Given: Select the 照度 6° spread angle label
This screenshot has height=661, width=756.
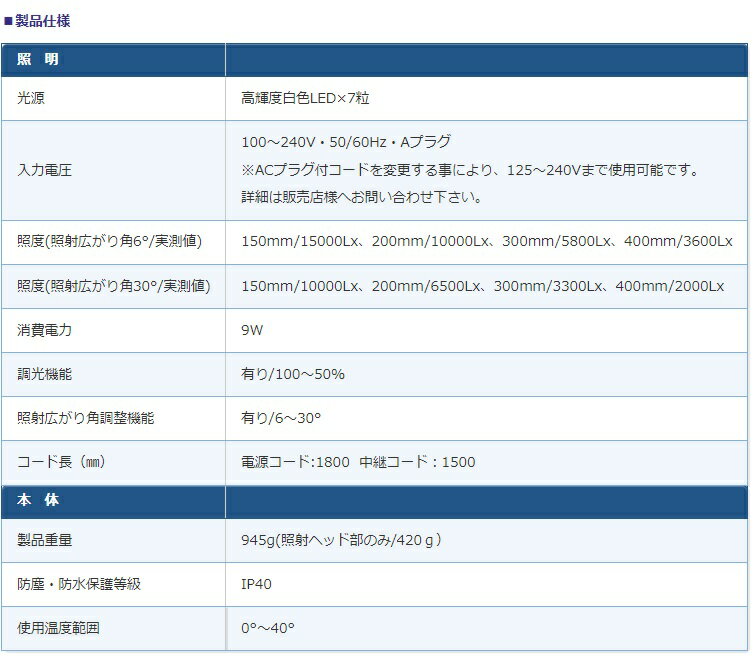Looking at the screenshot, I should point(110,241).
